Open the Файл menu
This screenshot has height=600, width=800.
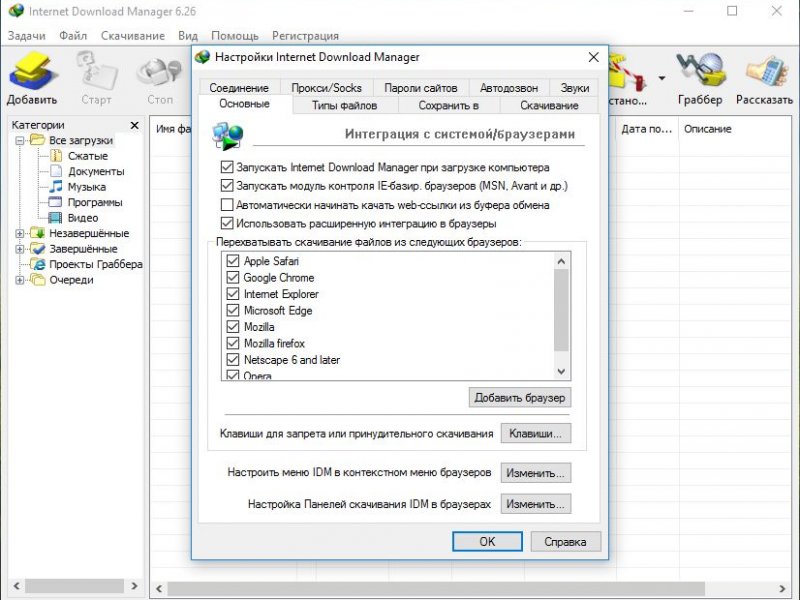pos(73,36)
